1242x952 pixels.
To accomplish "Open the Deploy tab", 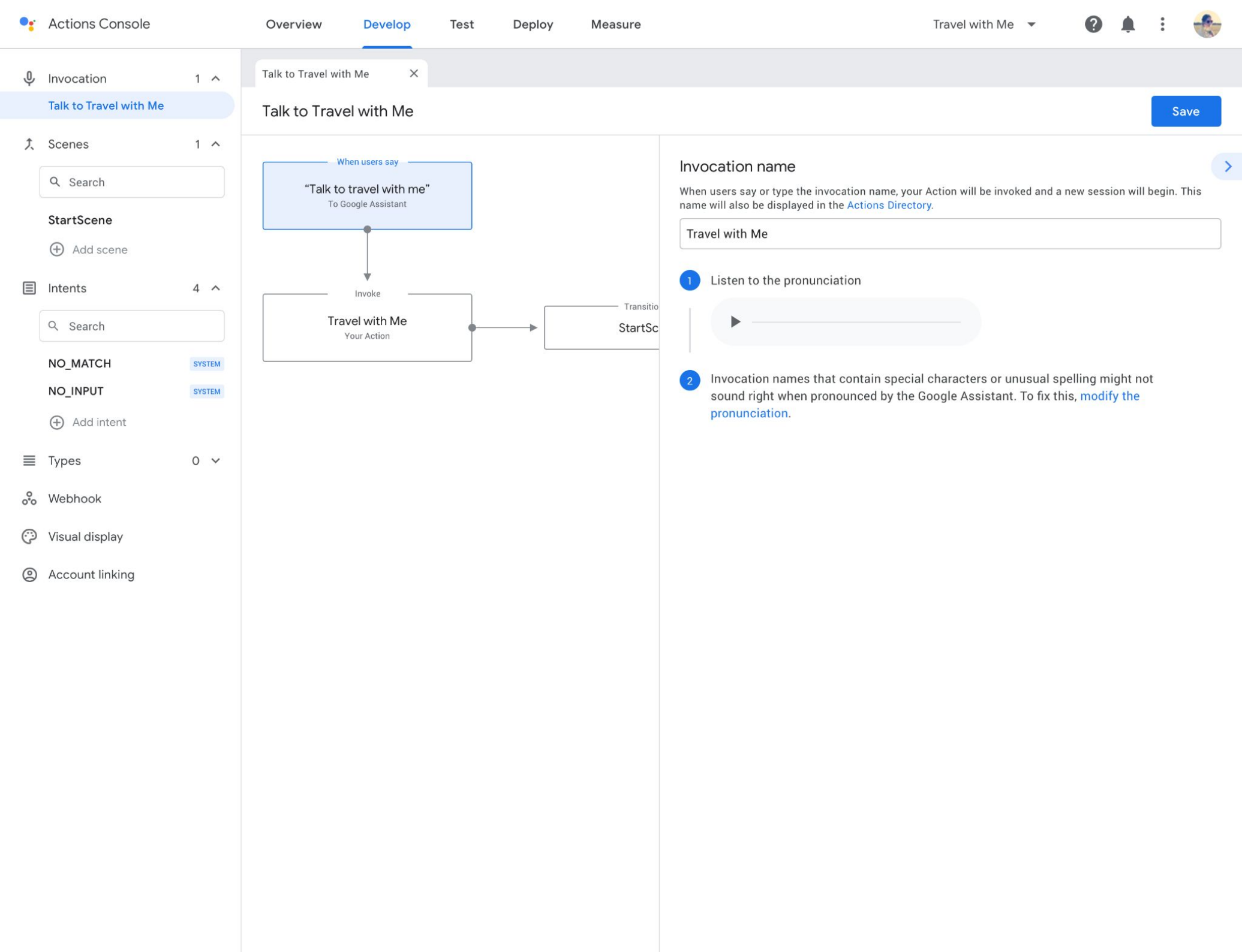I will tap(533, 25).
